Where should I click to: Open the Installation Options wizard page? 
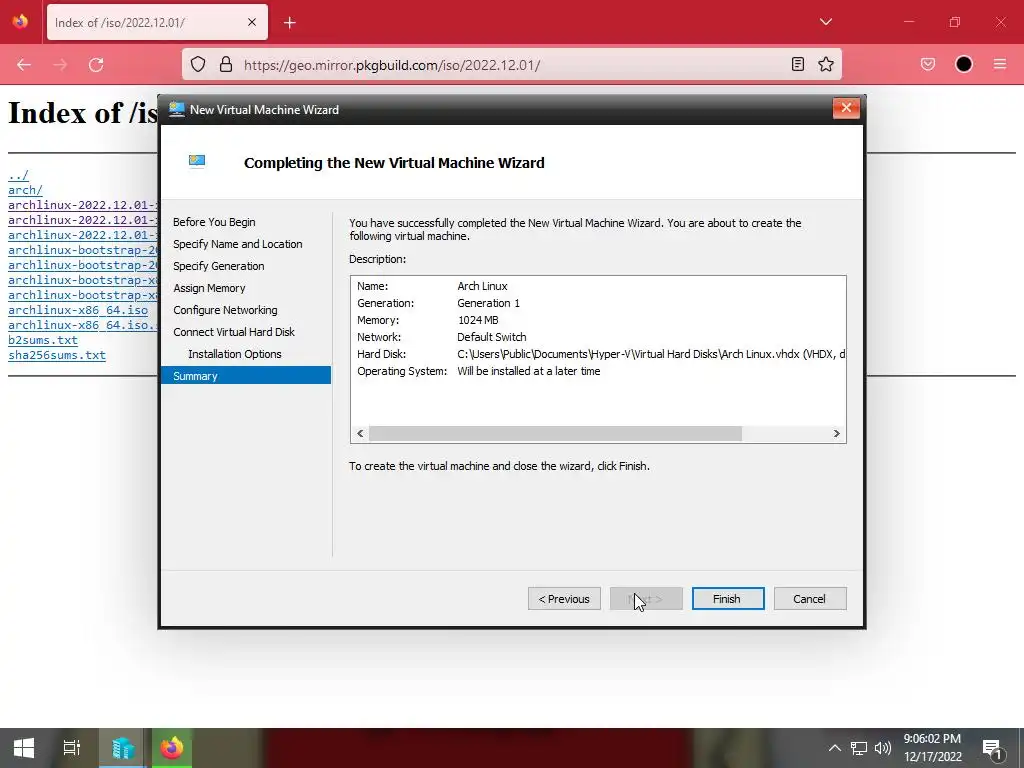[x=234, y=354]
